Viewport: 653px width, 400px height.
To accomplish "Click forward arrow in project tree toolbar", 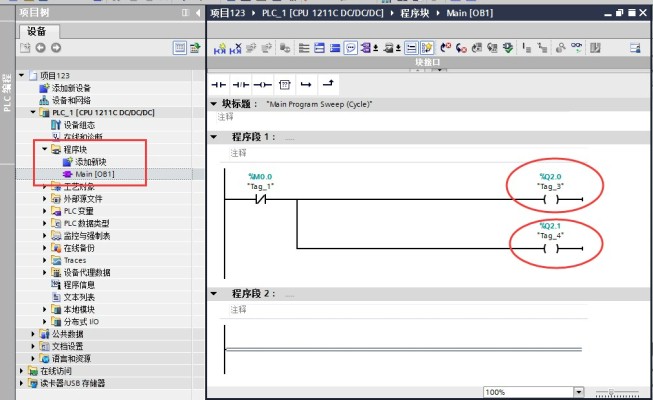I will [56, 47].
